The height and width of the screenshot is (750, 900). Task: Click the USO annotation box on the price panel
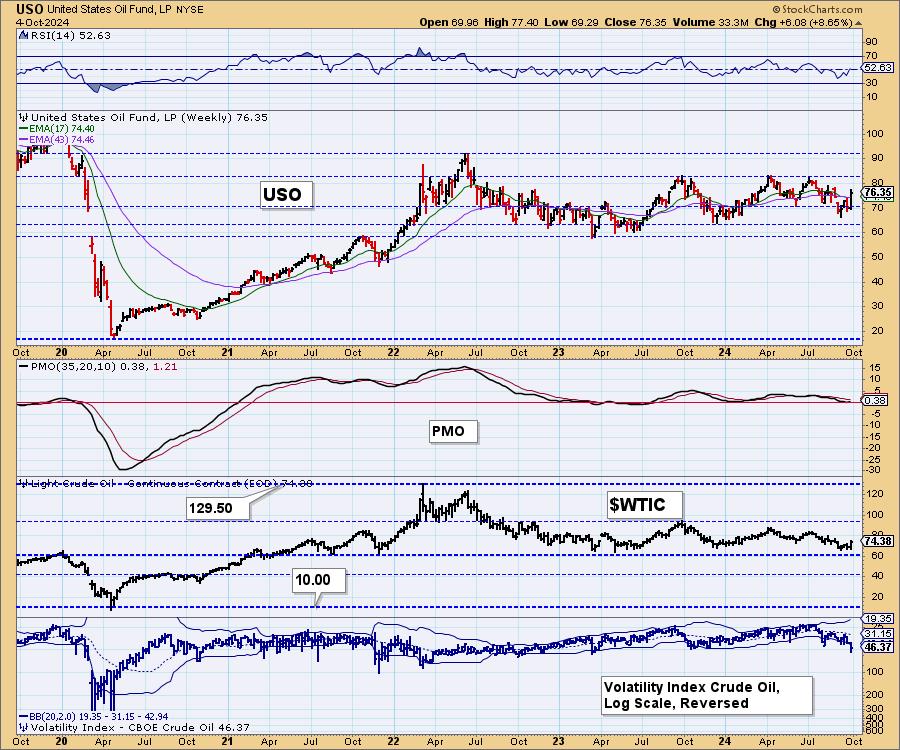pos(286,195)
